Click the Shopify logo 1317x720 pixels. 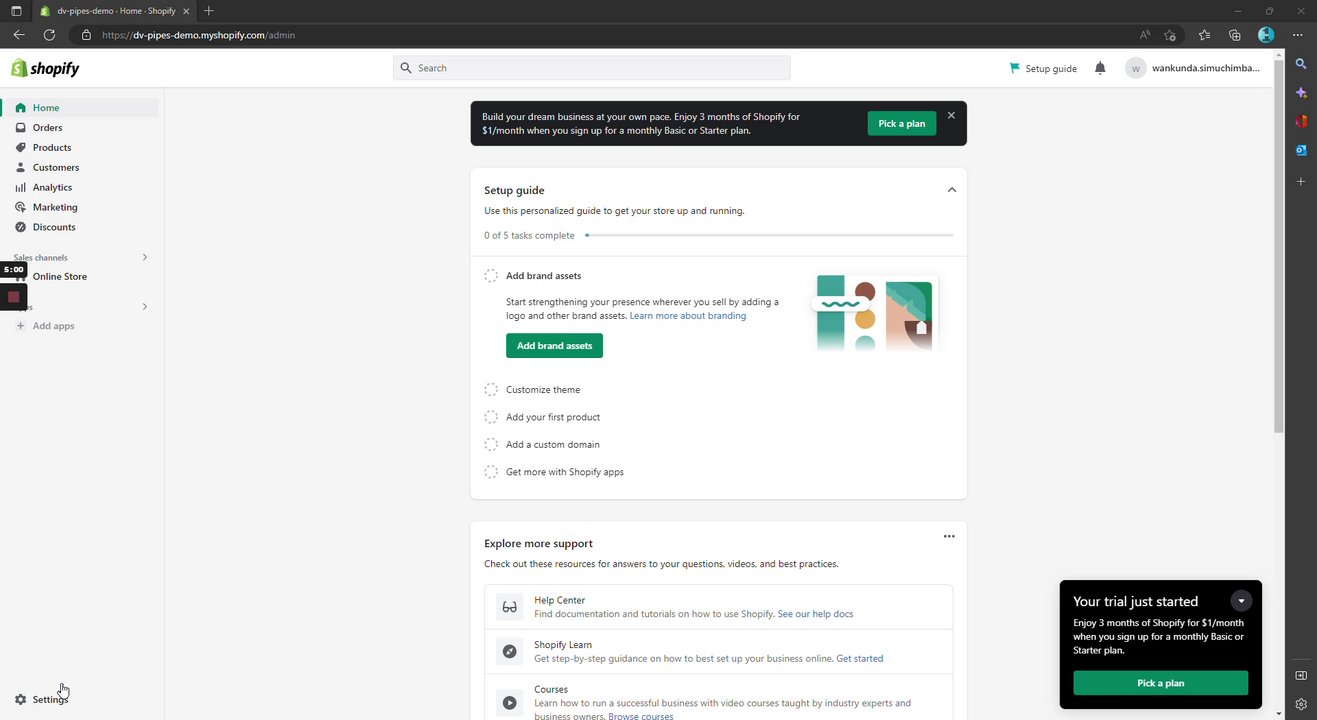[45, 68]
